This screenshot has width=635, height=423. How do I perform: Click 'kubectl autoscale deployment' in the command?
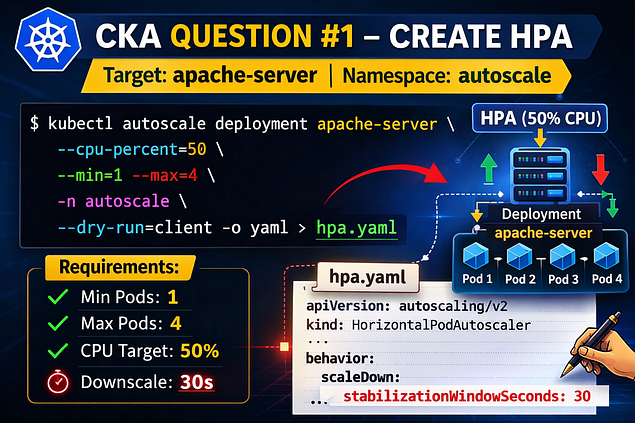pyautogui.click(x=177, y=124)
